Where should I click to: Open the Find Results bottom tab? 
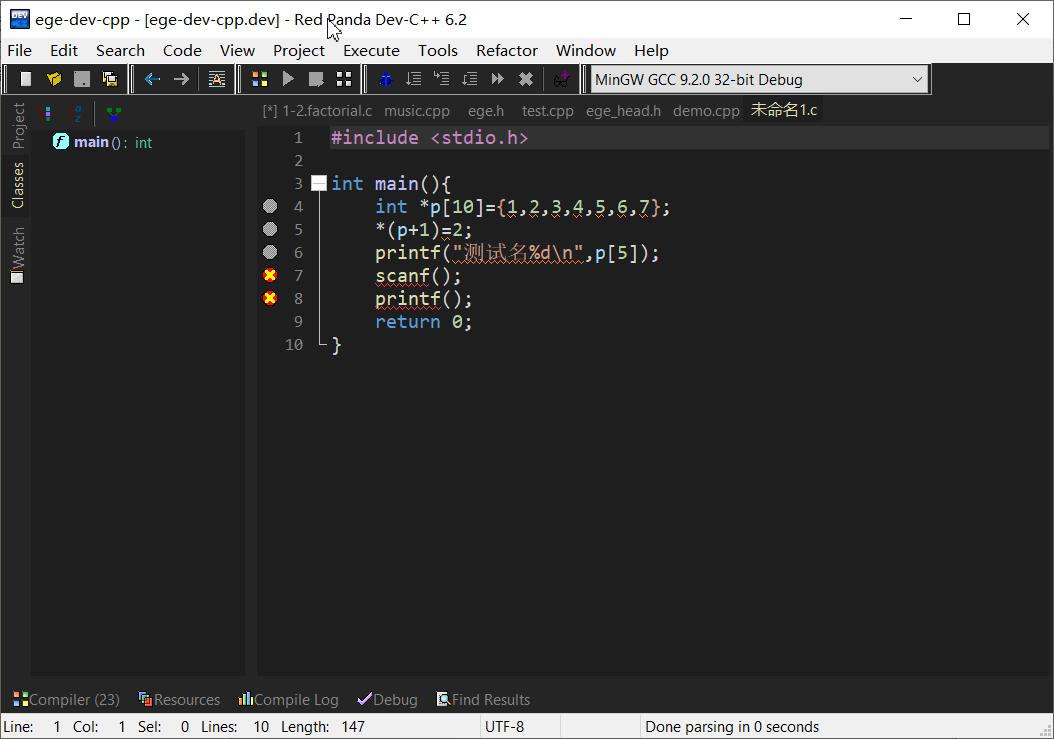[x=483, y=699]
